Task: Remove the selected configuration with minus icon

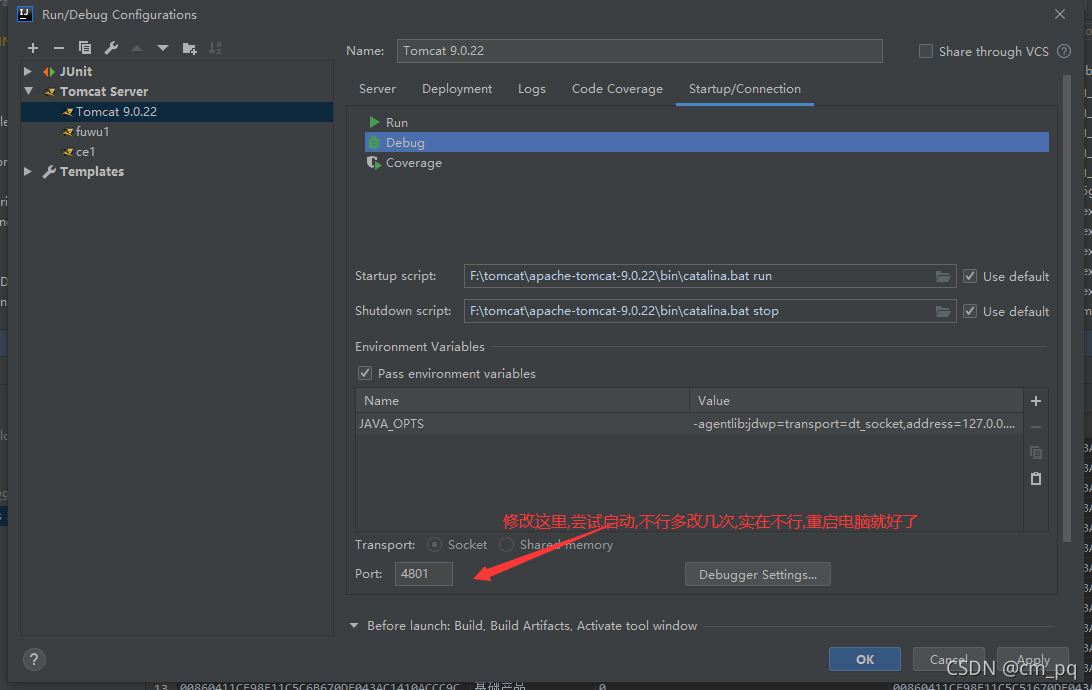Action: pos(58,48)
